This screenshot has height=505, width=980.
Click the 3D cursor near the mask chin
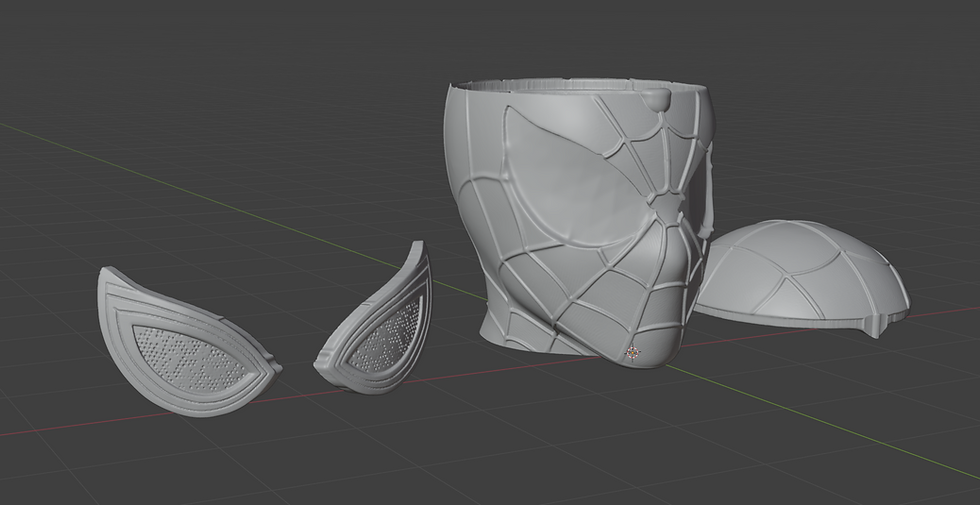632,353
